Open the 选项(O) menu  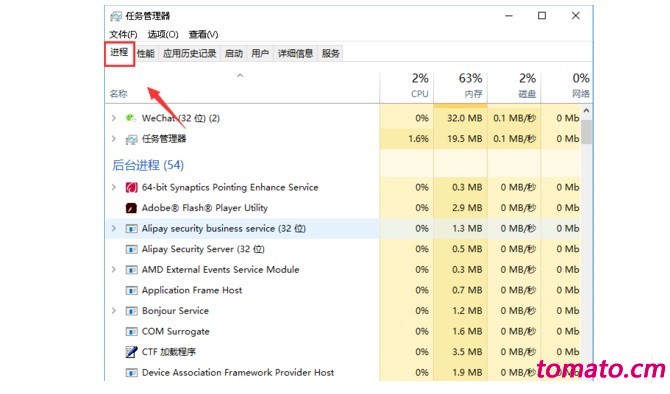click(163, 34)
